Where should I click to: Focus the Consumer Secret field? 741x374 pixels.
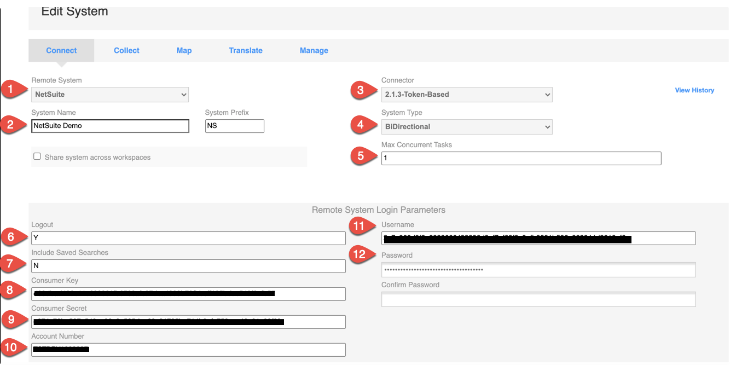click(189, 322)
